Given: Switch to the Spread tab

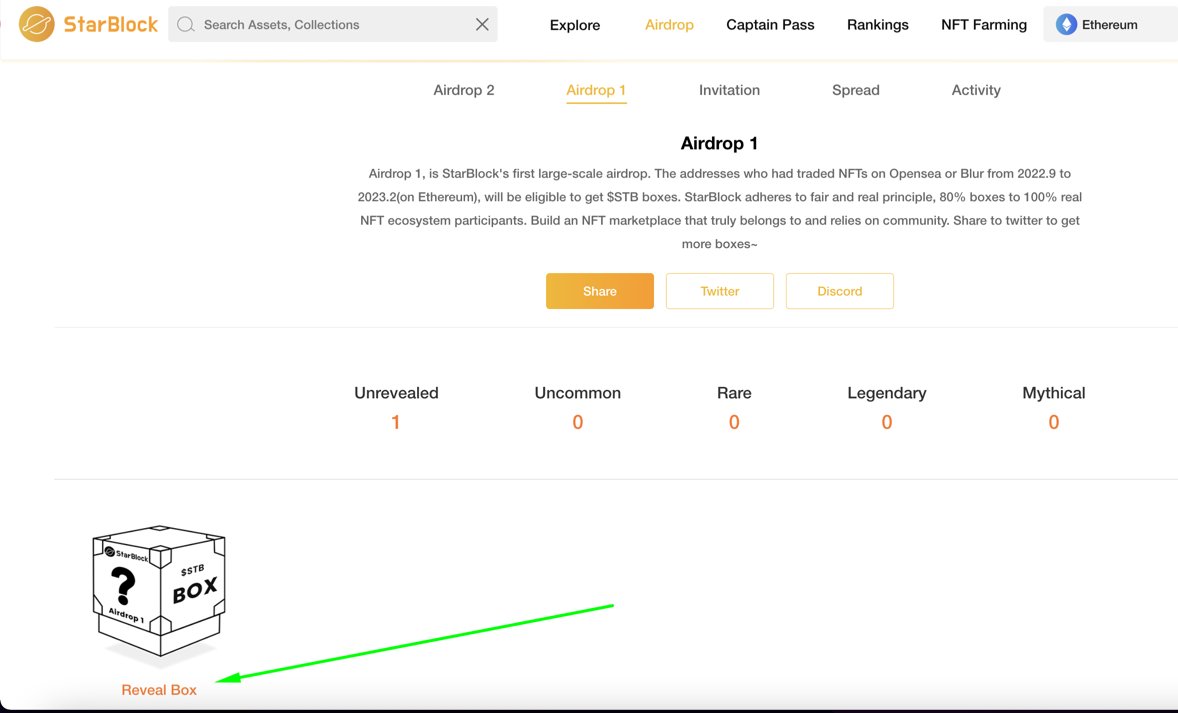Looking at the screenshot, I should 855,90.
